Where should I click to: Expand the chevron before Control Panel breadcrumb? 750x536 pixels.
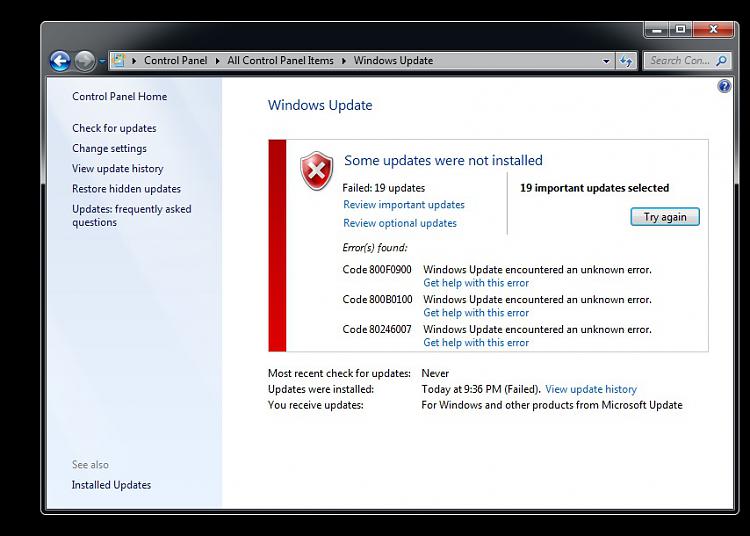coord(134,61)
